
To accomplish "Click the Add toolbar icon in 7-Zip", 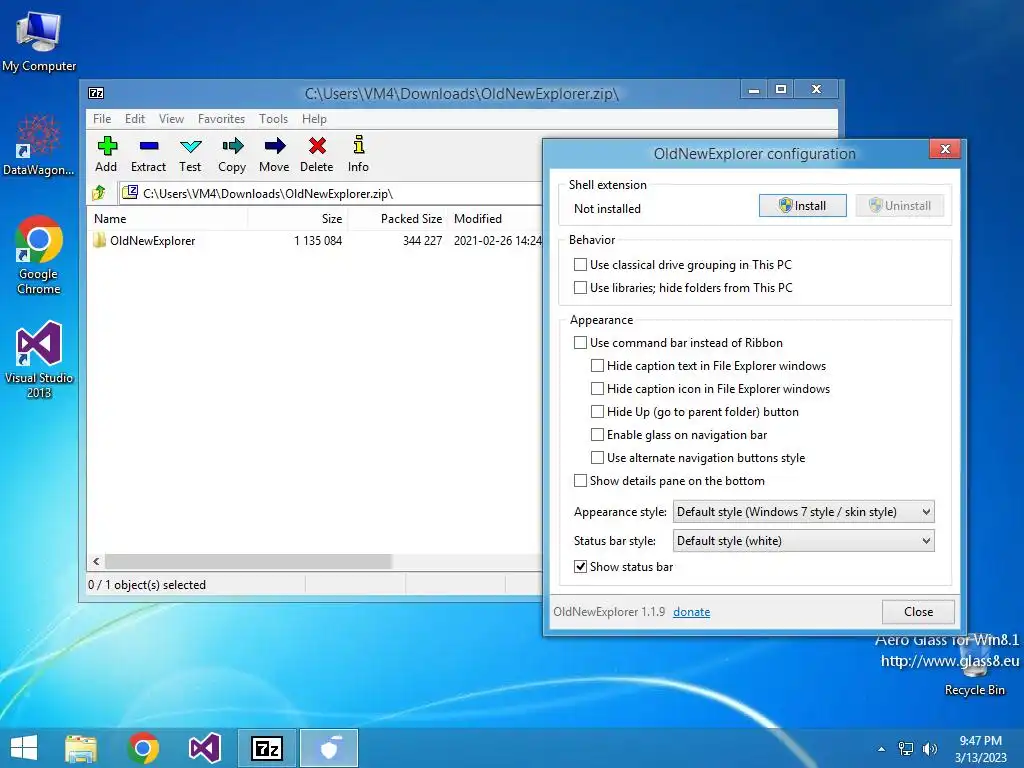I will tap(106, 154).
